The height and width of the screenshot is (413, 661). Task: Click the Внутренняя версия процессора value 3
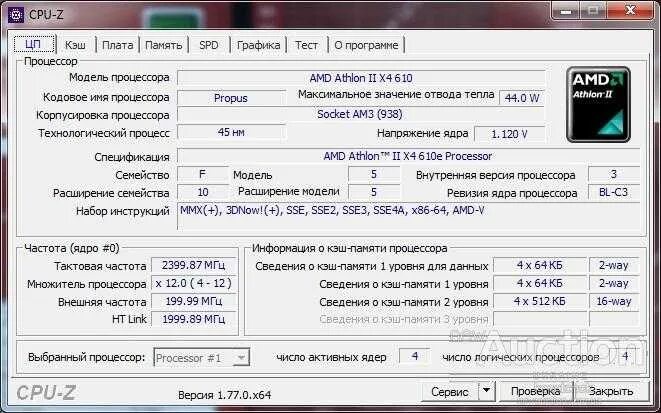click(614, 174)
